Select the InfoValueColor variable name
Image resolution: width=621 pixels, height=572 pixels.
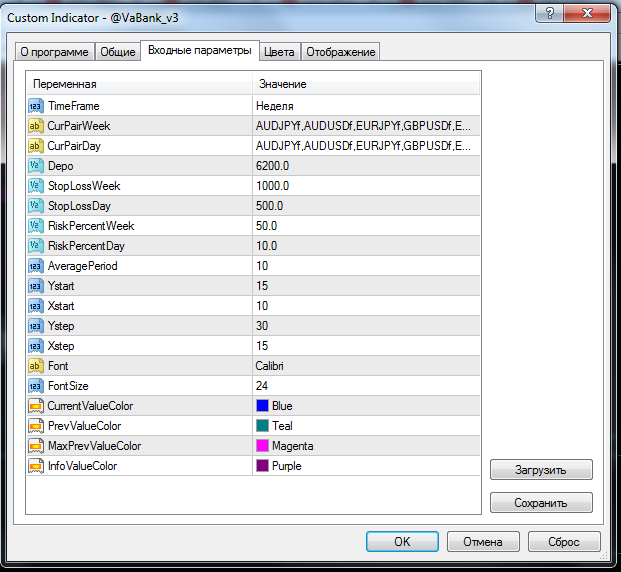point(82,466)
